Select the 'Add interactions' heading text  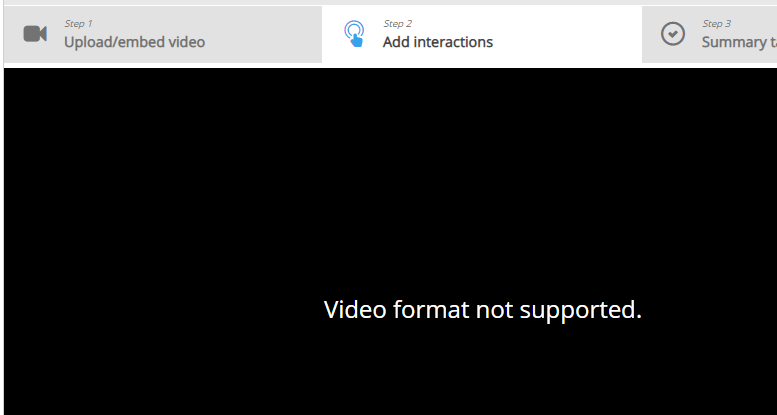pyautogui.click(x=438, y=42)
